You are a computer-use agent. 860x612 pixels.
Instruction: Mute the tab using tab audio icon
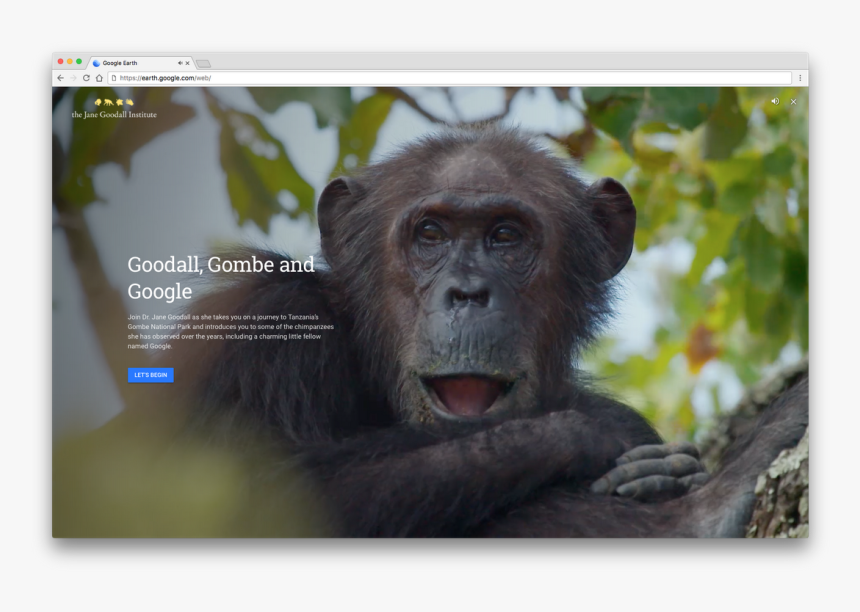(180, 63)
